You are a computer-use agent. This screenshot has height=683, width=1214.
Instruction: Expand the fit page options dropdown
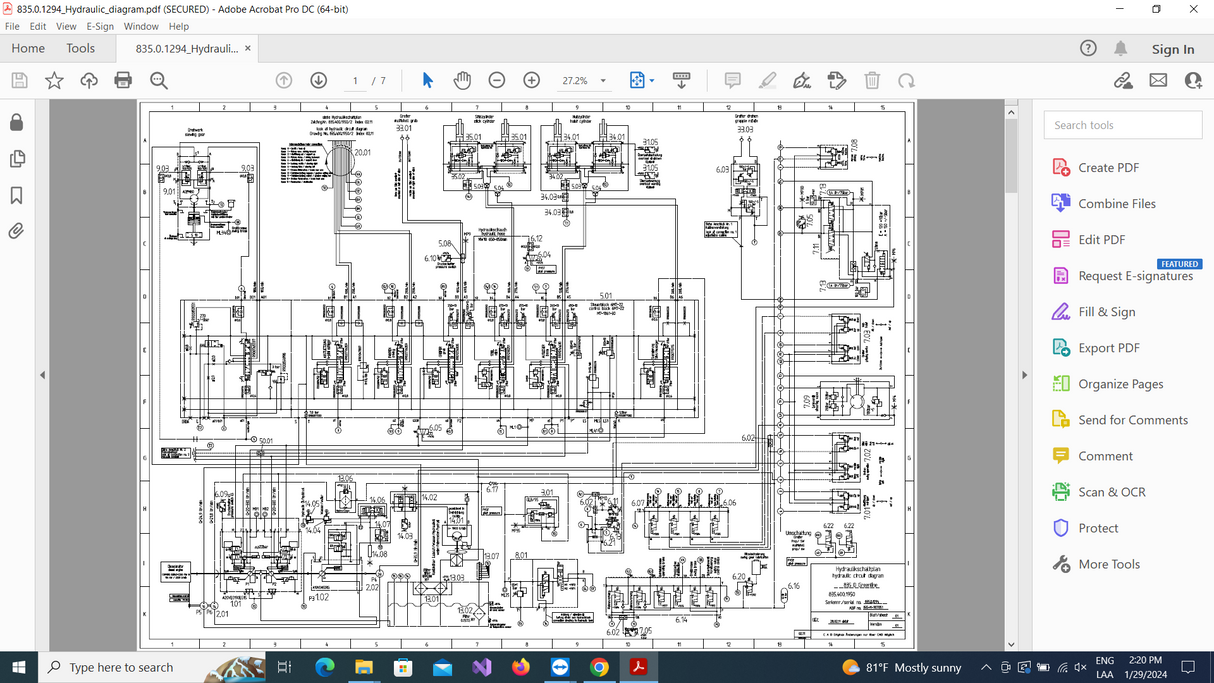pos(652,81)
